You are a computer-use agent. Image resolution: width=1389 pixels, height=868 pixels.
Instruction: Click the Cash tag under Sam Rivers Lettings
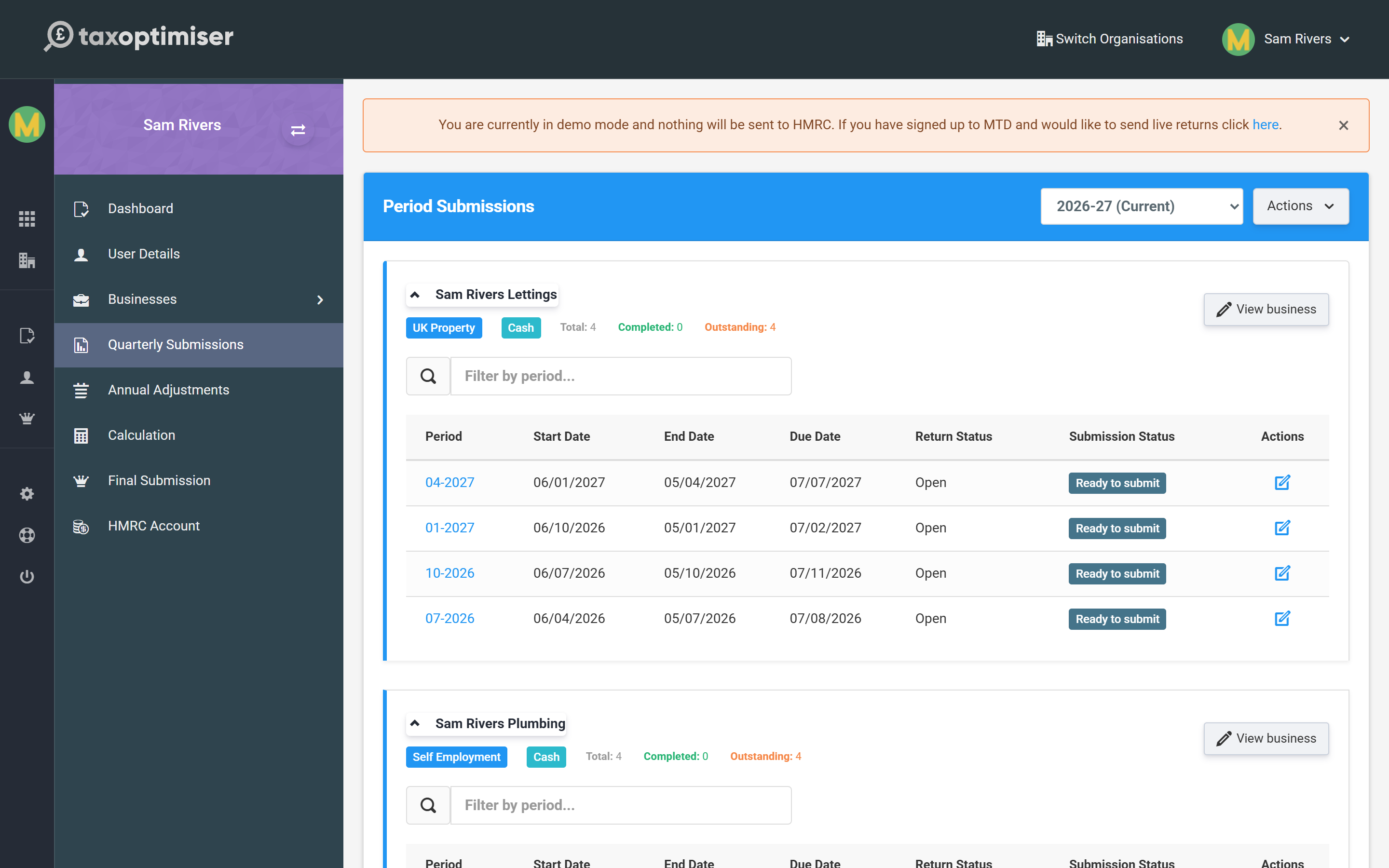click(520, 328)
